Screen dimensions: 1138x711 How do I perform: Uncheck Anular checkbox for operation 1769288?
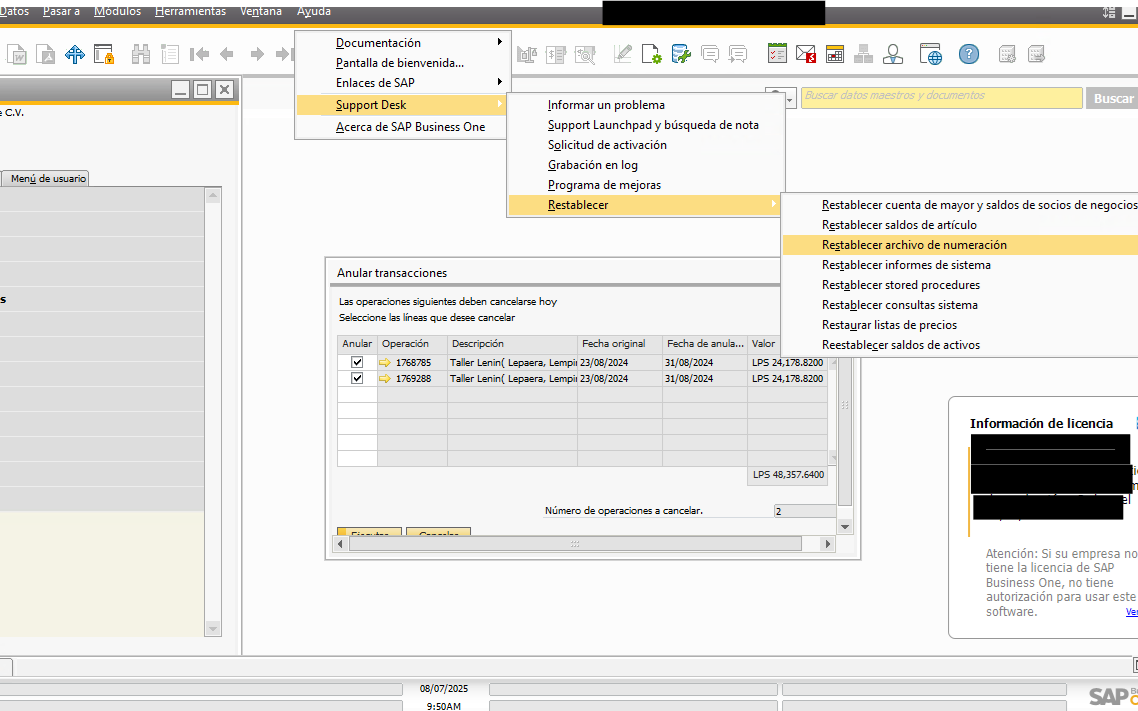(x=357, y=379)
